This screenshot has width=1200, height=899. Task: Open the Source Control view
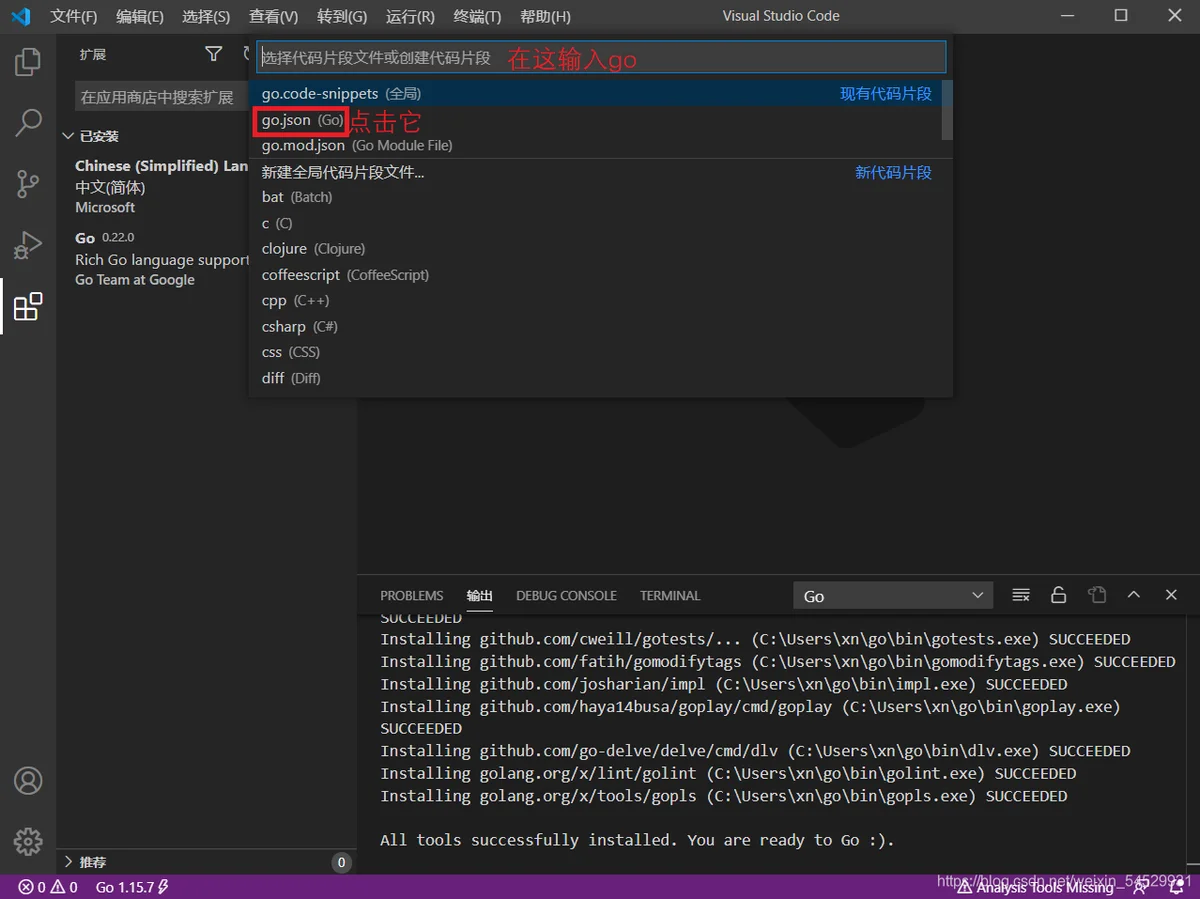(x=28, y=184)
